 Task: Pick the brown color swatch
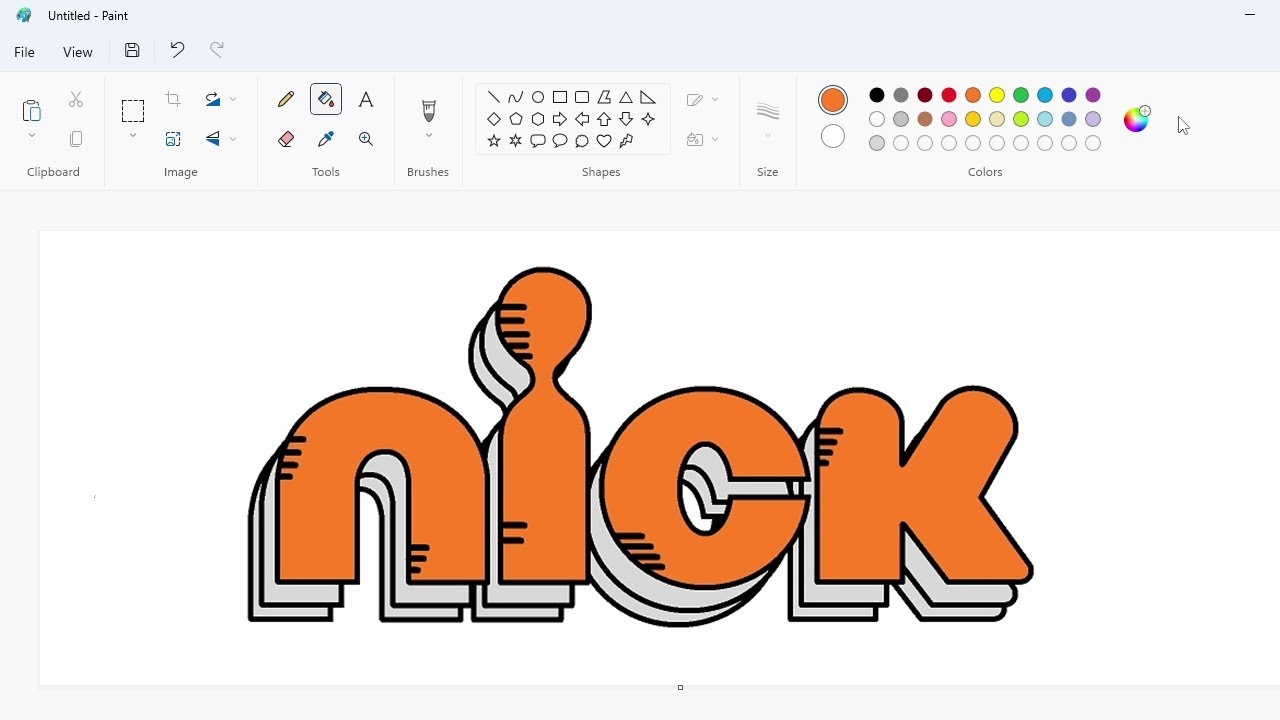pyautogui.click(x=925, y=119)
